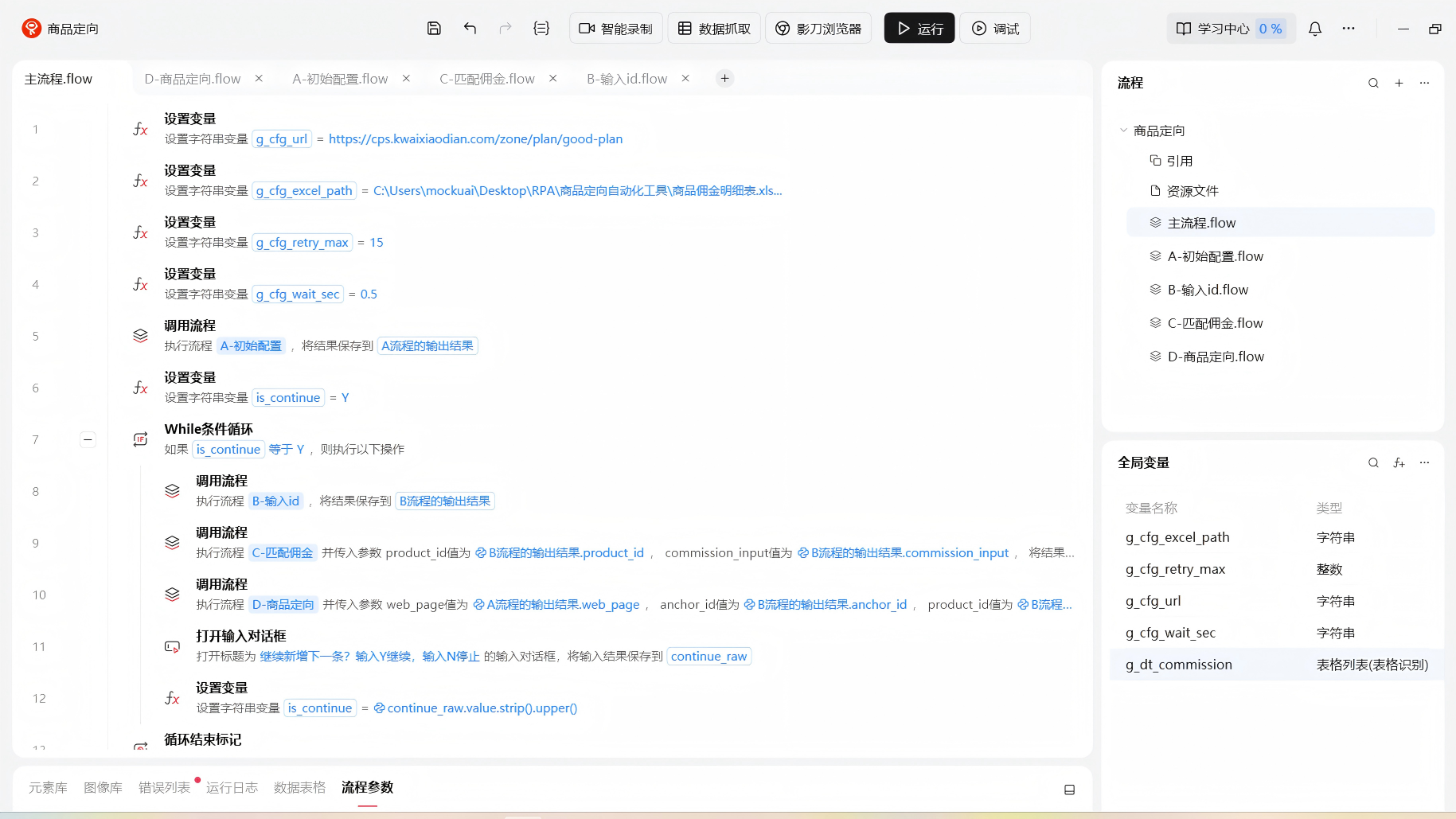Screen dimensions: 1456x819
Task: Click the A-初始配置 flow chip in step 5
Action: [251, 345]
